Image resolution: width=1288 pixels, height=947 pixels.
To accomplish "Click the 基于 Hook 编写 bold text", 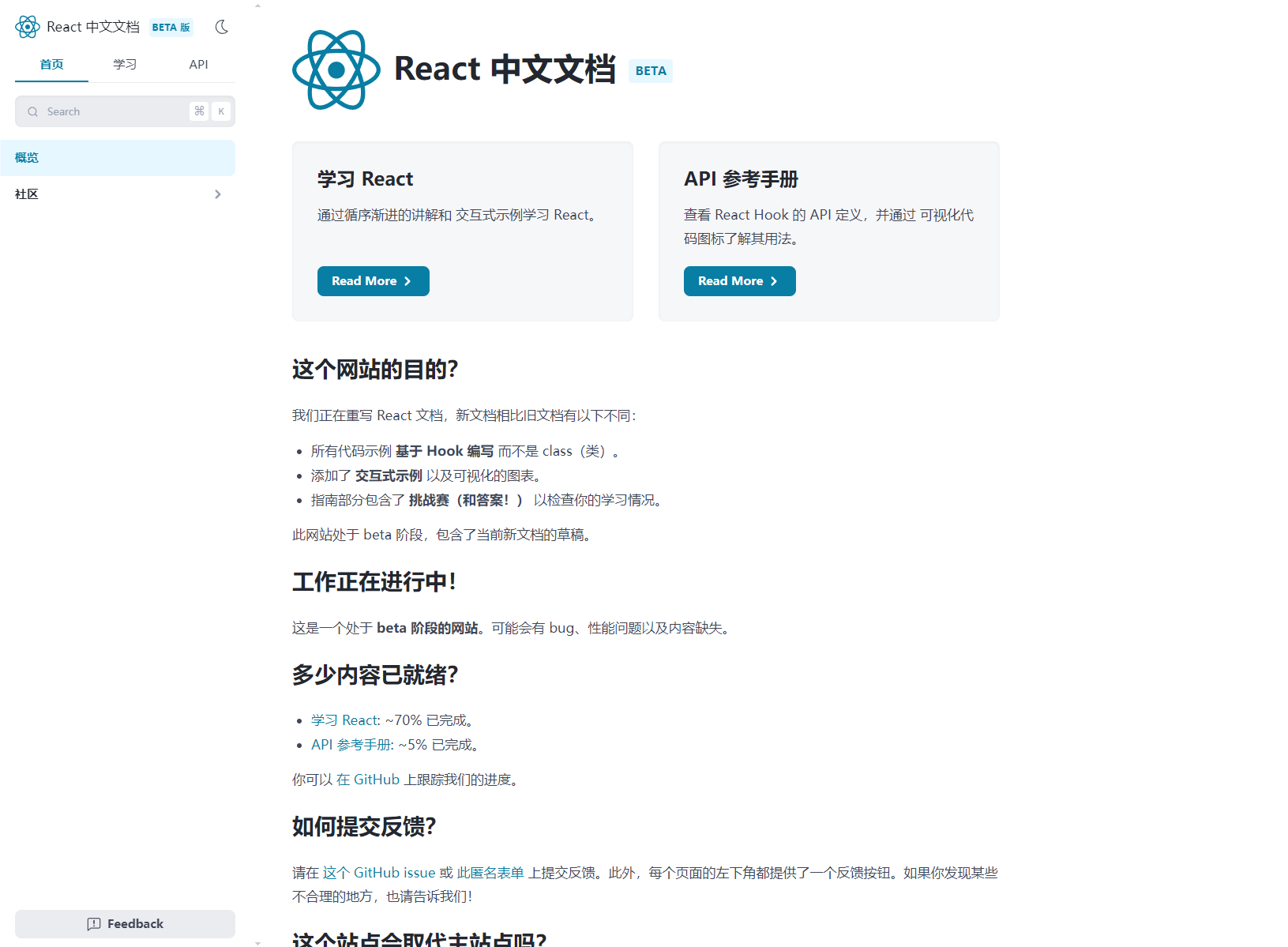I will click(445, 451).
